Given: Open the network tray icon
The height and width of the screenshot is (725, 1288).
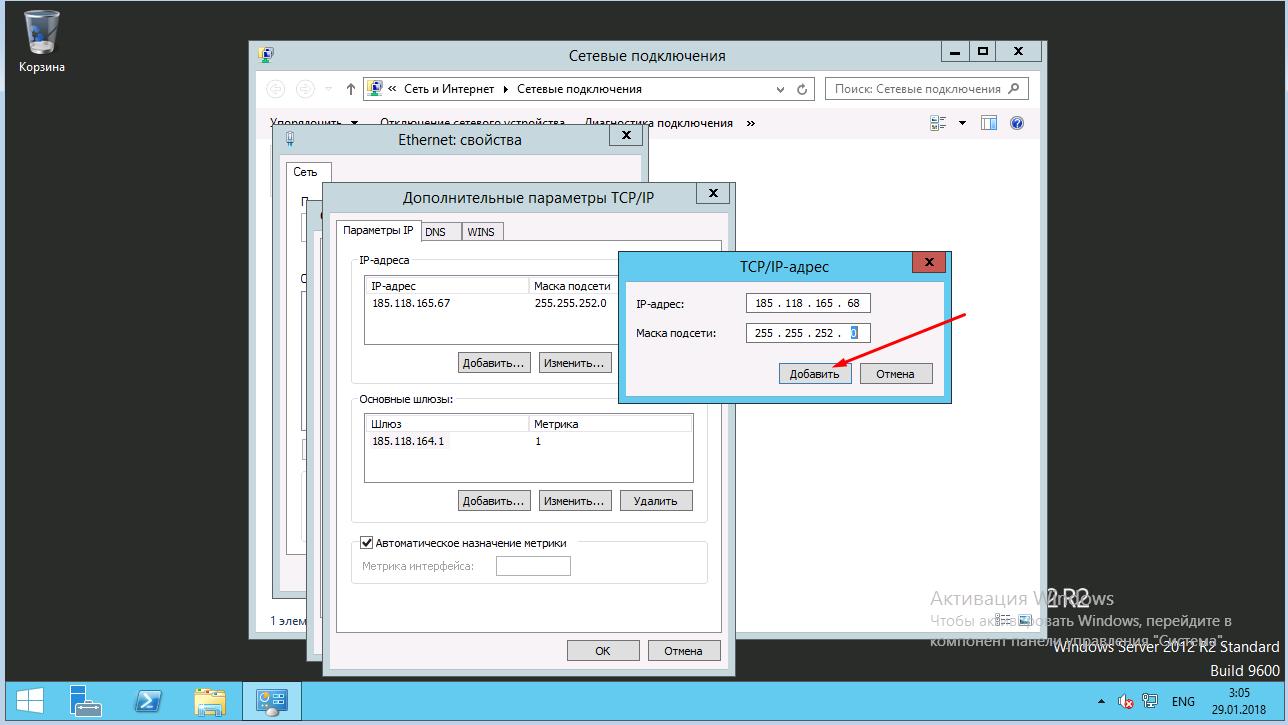Looking at the screenshot, I should pos(1150,702).
